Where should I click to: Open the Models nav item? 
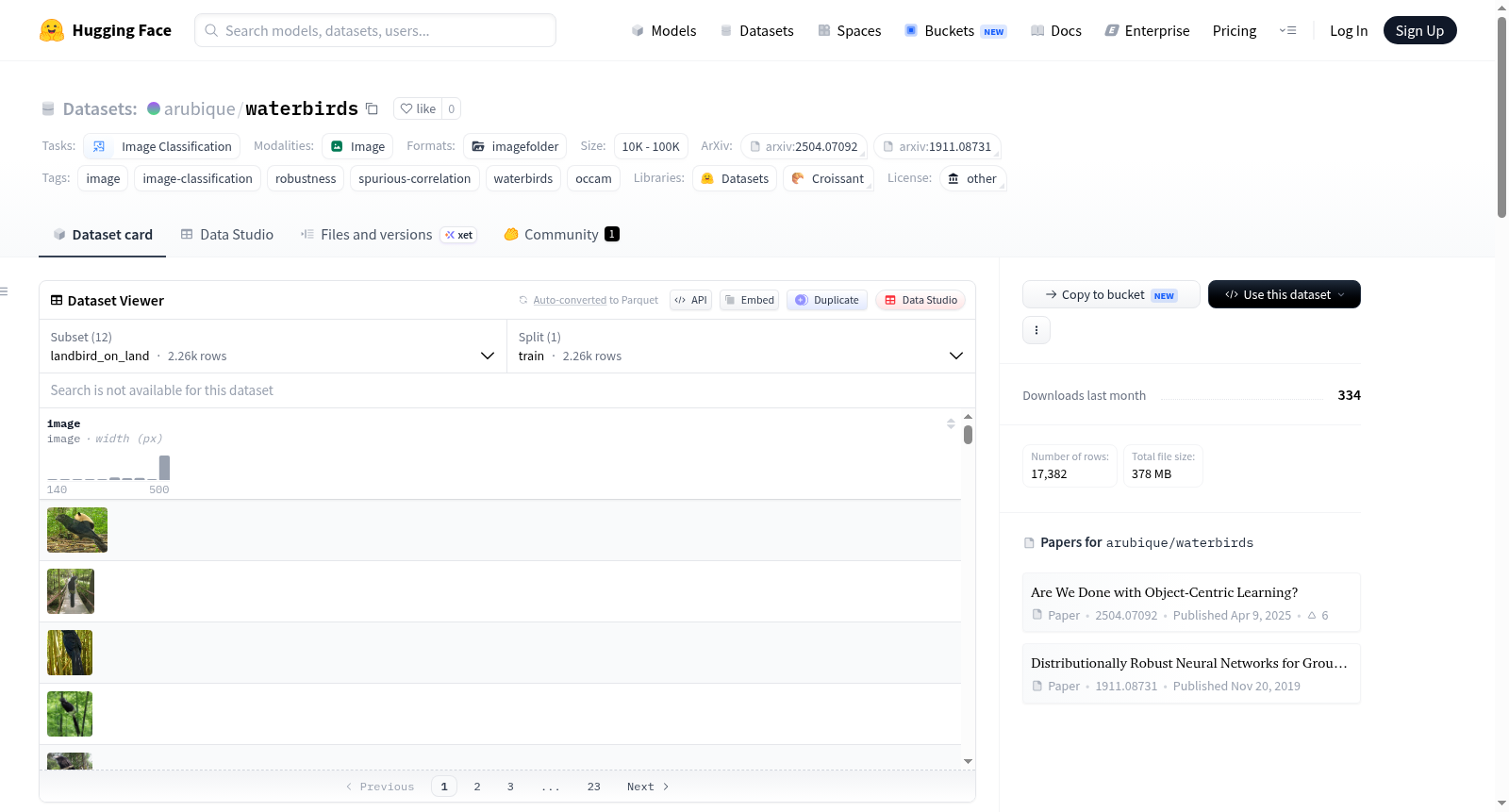pyautogui.click(x=664, y=31)
